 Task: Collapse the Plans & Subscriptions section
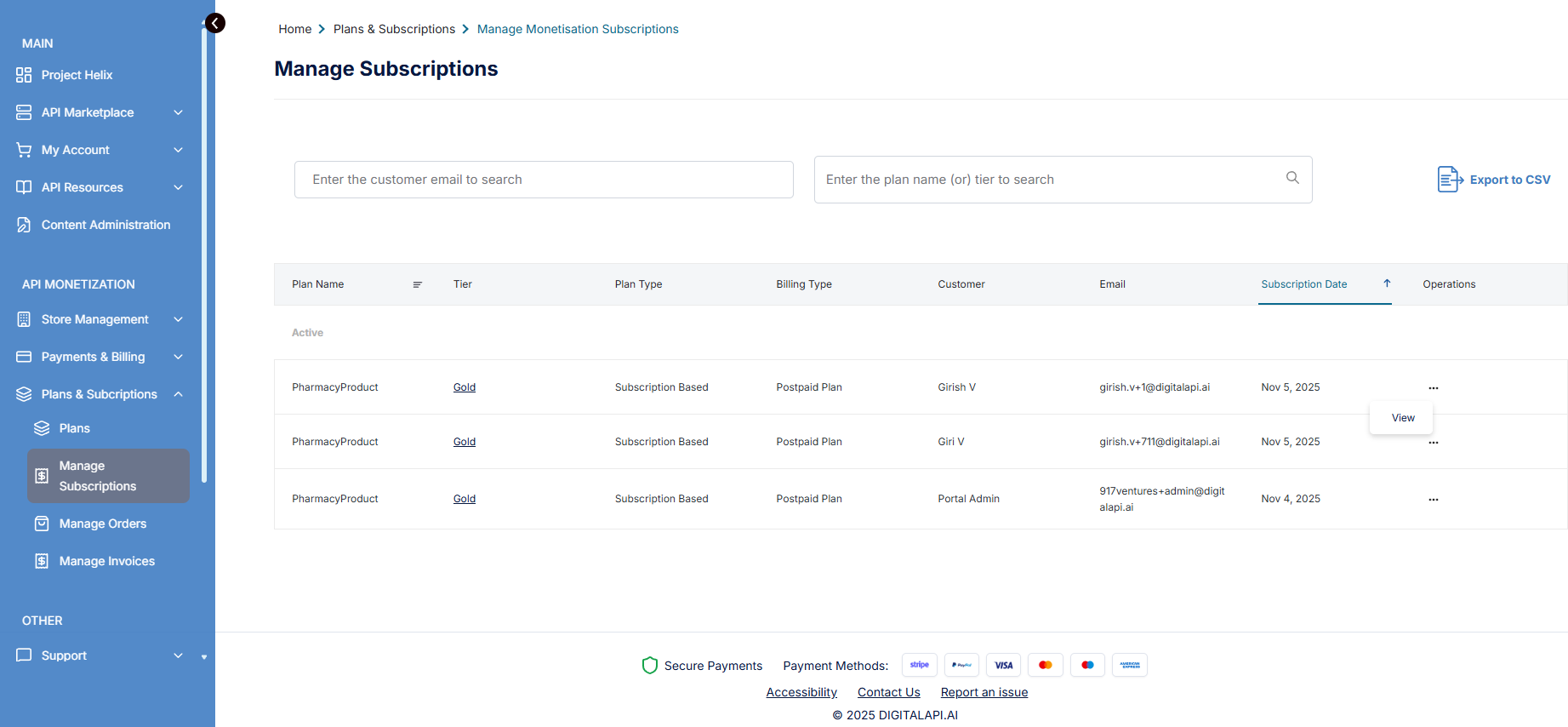(178, 394)
